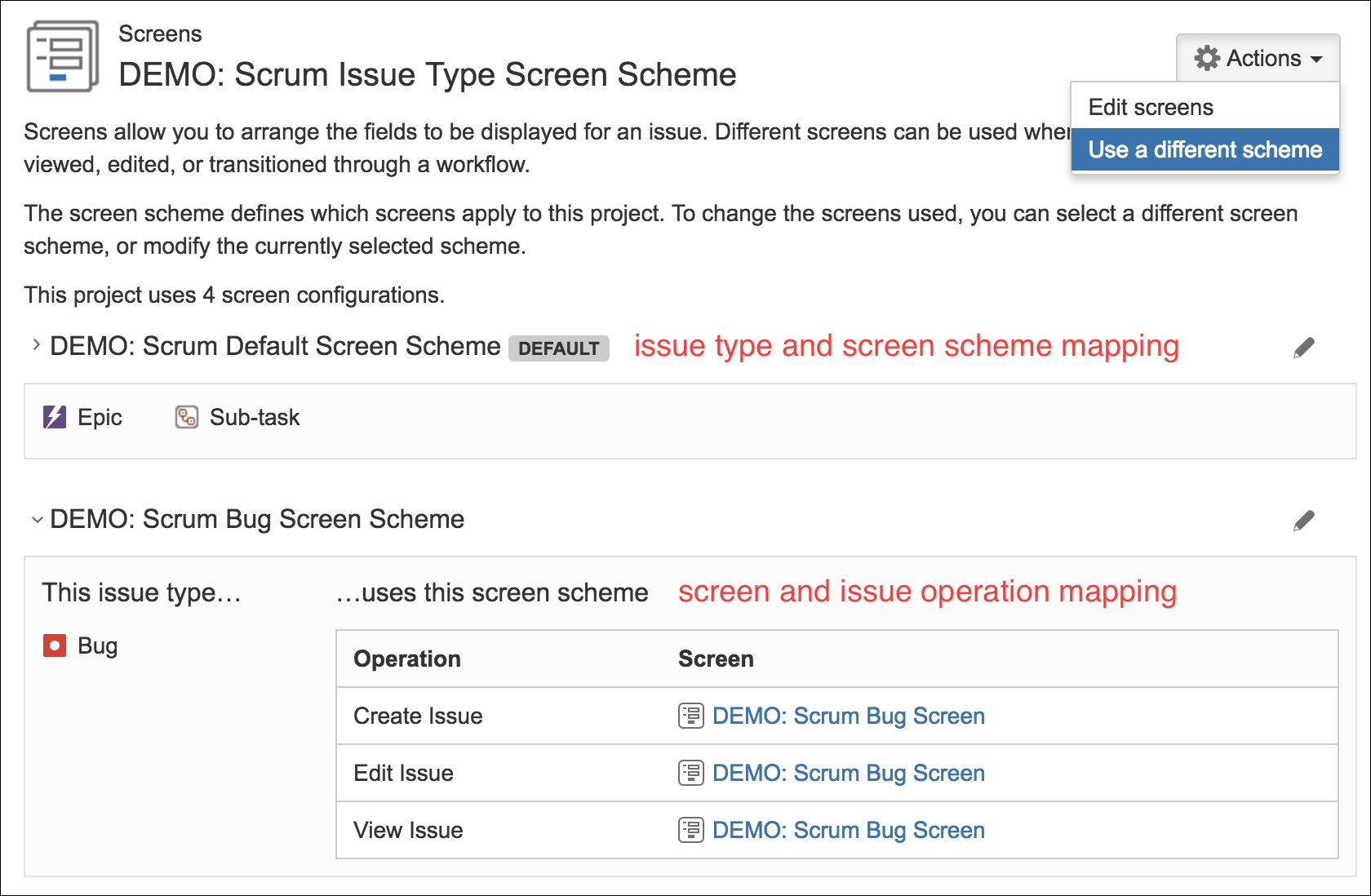The image size is (1371, 896).
Task: Expand the Scrum Default Screen Scheme section
Action: [36, 345]
